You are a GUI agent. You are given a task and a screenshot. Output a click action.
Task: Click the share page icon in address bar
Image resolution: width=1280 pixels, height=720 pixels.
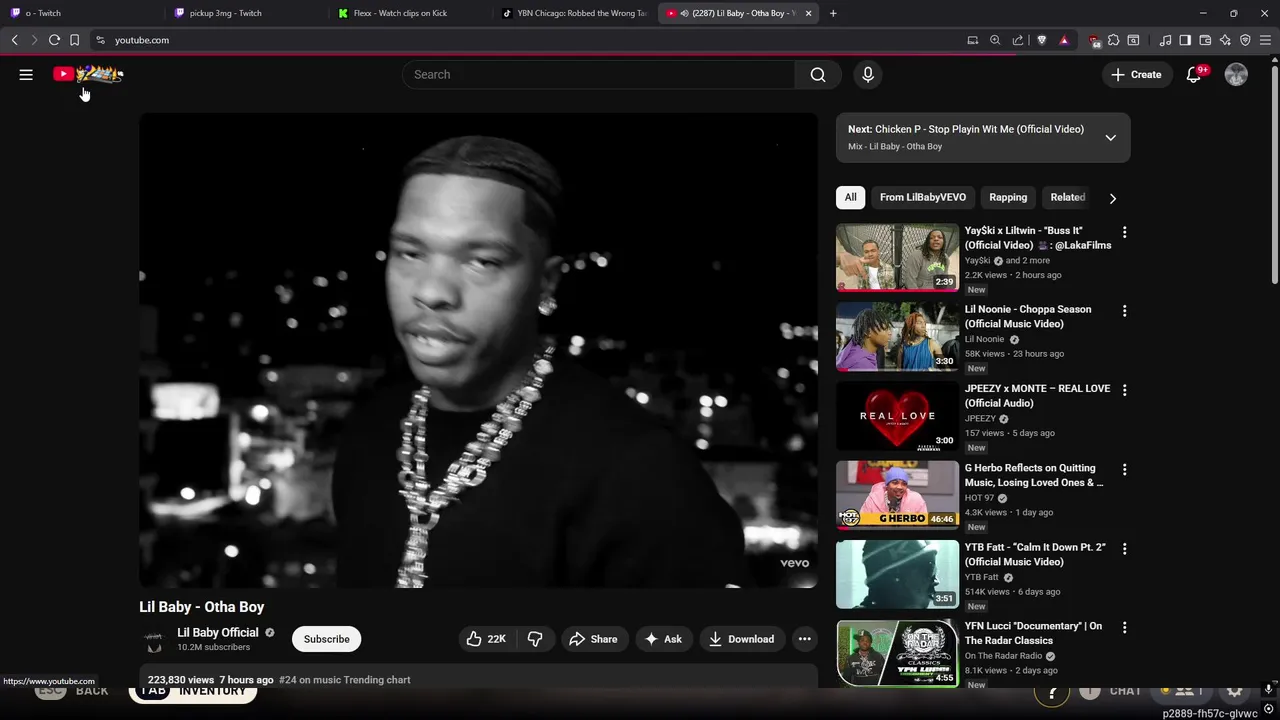click(1018, 40)
